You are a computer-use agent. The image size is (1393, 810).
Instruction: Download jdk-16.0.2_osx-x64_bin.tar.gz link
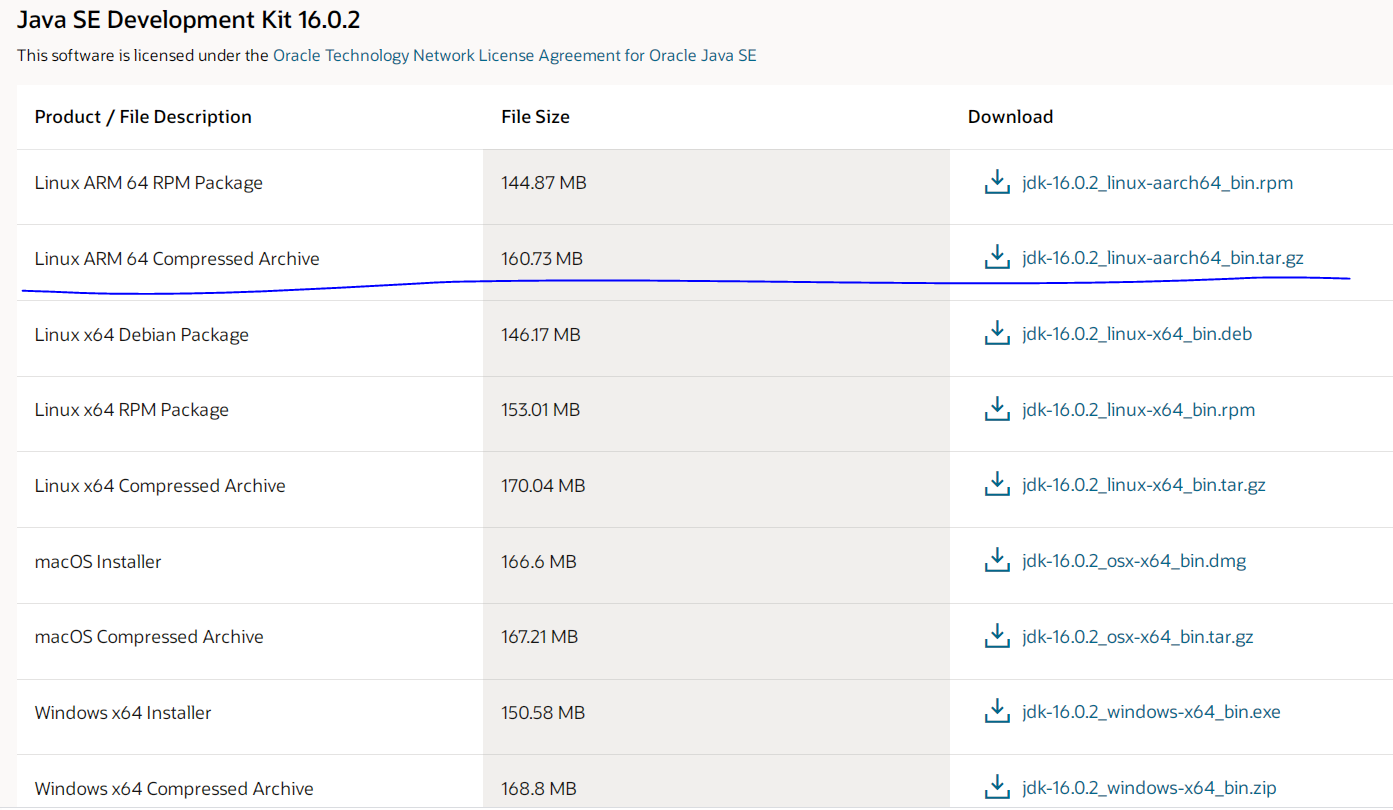pos(1138,637)
